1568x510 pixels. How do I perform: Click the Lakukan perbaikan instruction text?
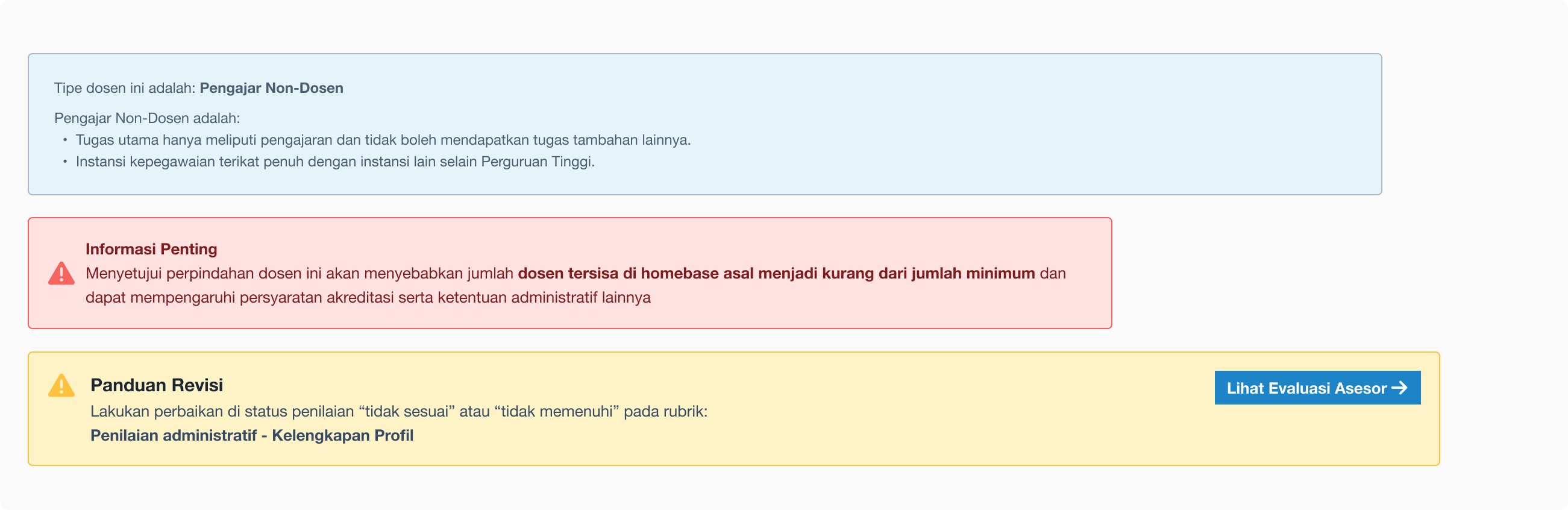pos(399,411)
